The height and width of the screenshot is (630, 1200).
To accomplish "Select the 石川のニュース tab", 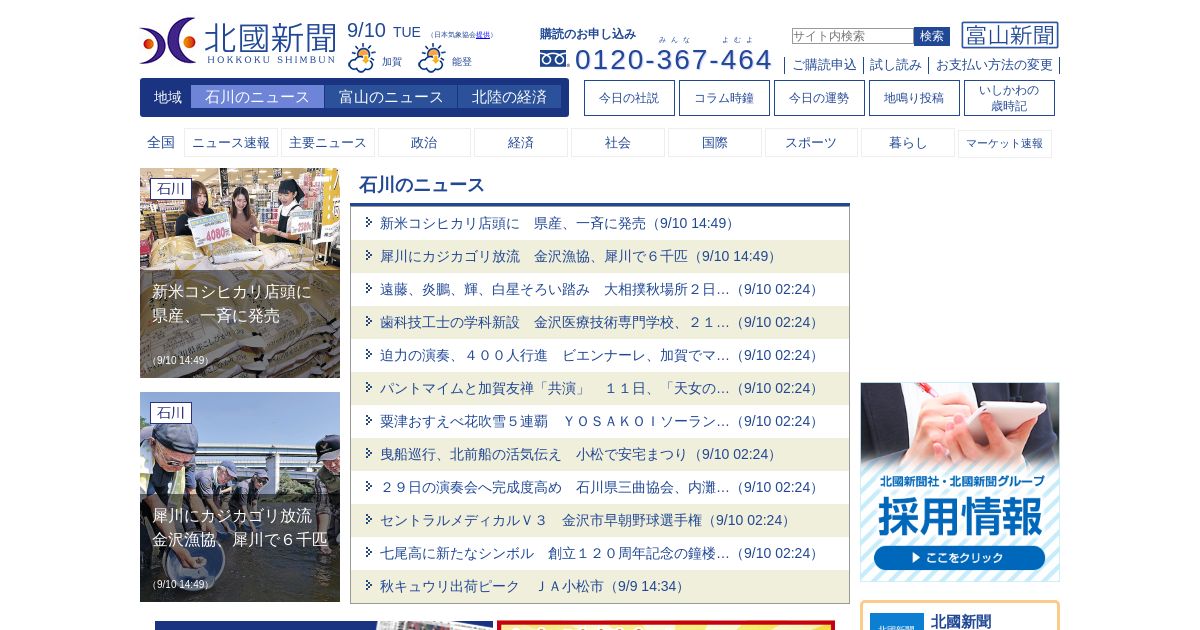I will pos(257,97).
